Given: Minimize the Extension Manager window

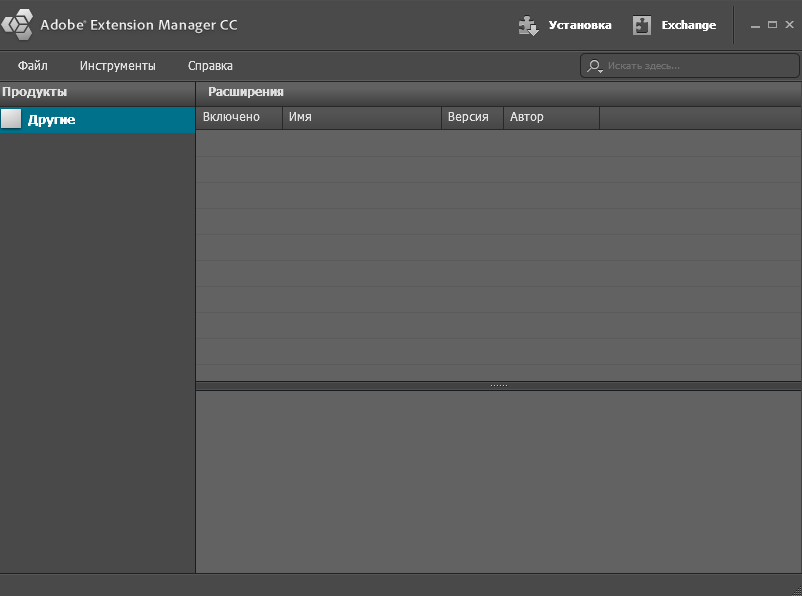Looking at the screenshot, I should (755, 25).
